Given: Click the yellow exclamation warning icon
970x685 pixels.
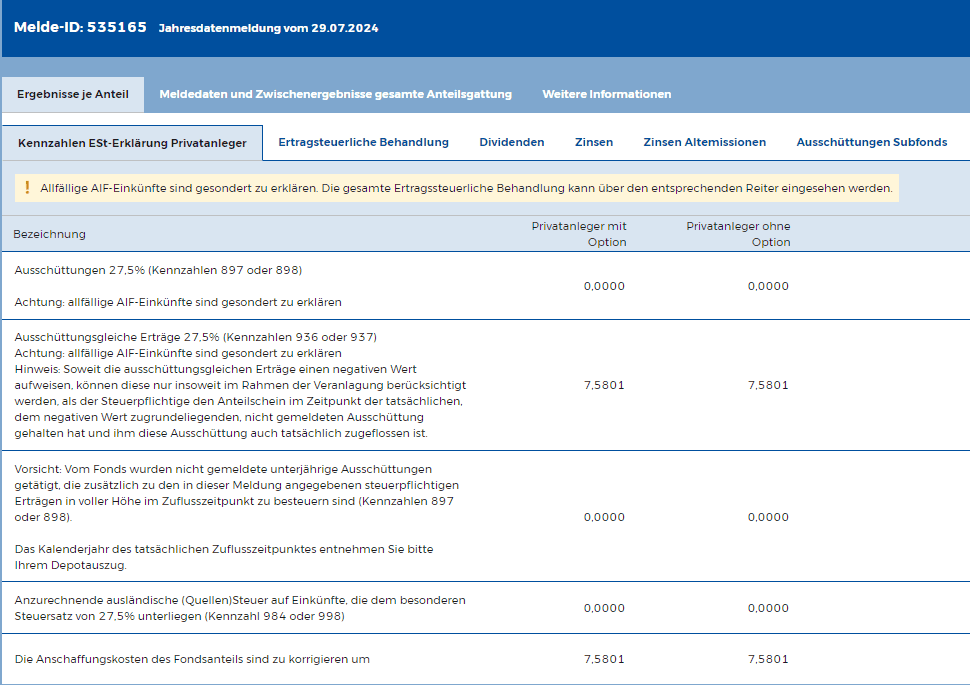Looking at the screenshot, I should tap(27, 188).
